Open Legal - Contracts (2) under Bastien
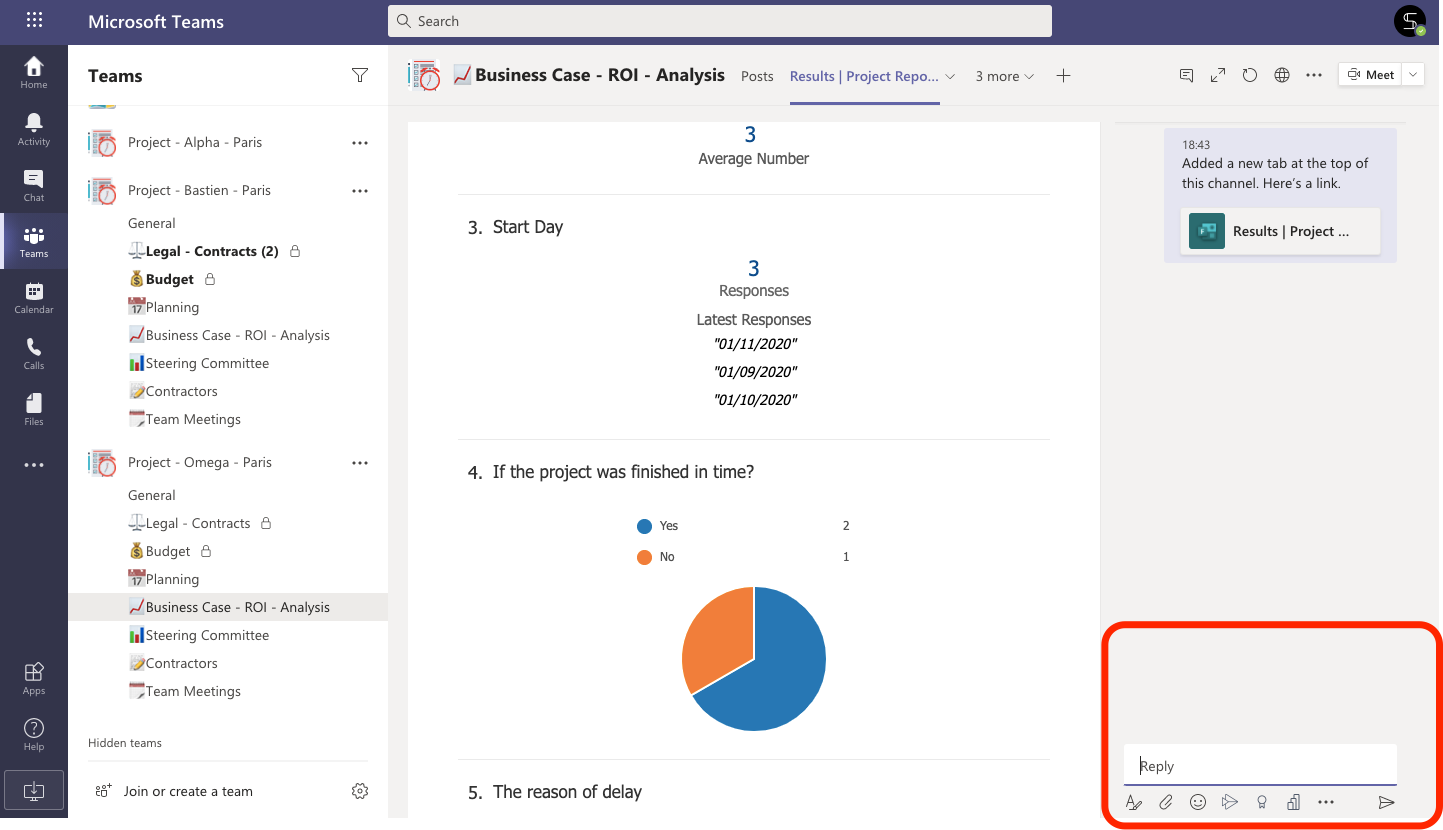 pyautogui.click(x=211, y=251)
